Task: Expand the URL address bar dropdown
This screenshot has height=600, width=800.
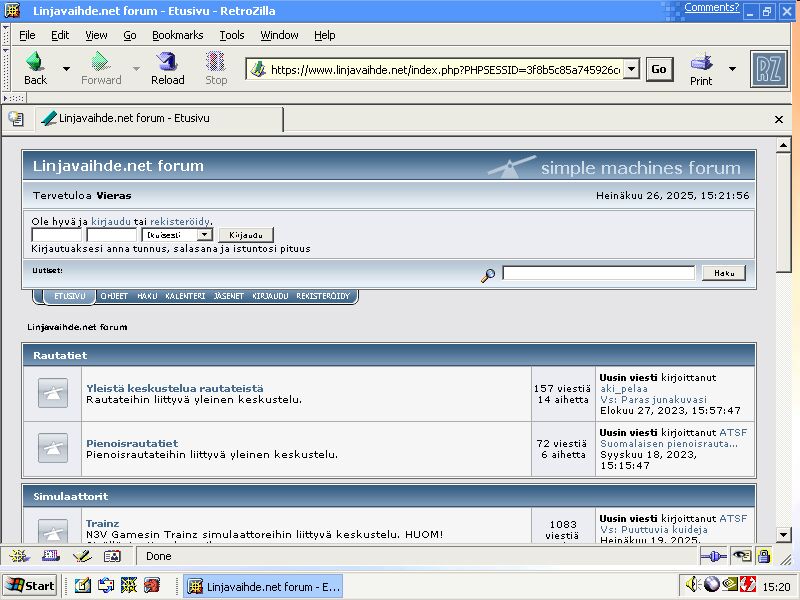Action: [x=631, y=70]
